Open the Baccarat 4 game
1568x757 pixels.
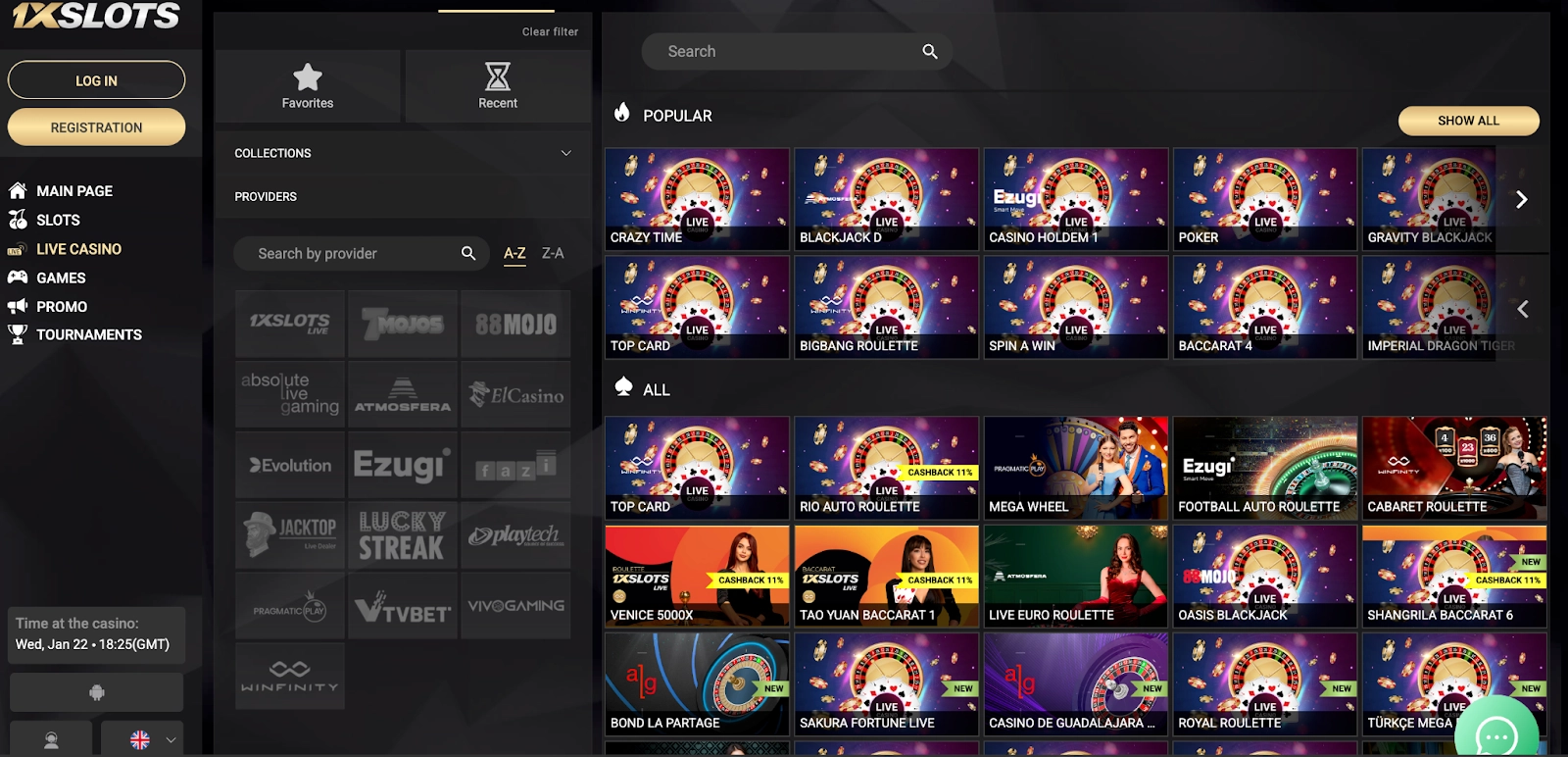(x=1265, y=307)
